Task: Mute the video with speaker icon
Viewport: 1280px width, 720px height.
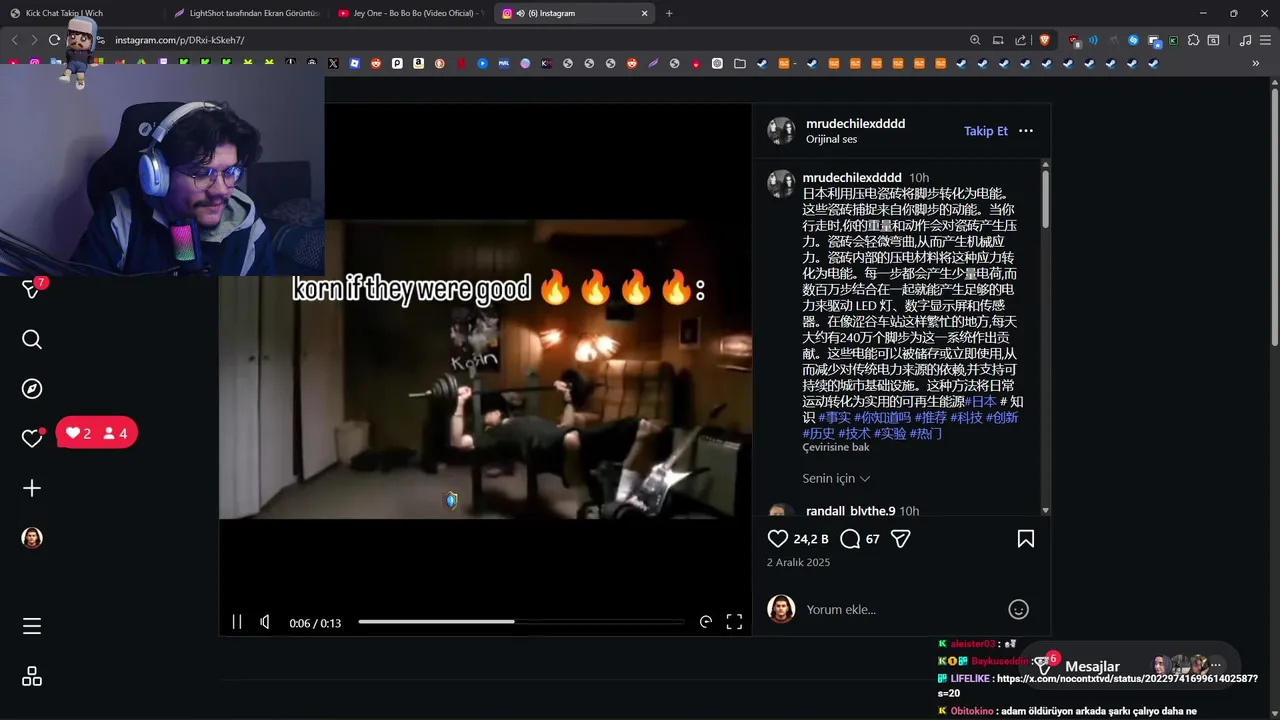Action: 265,622
